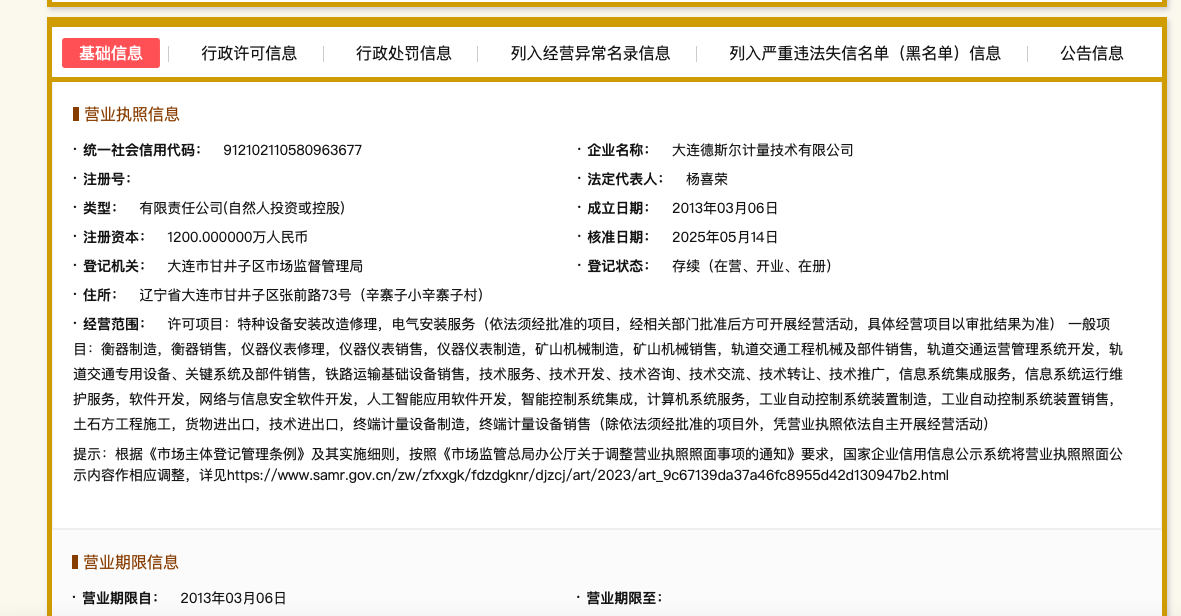Click the 住所 label
The width and height of the screenshot is (1181, 616).
click(100, 295)
